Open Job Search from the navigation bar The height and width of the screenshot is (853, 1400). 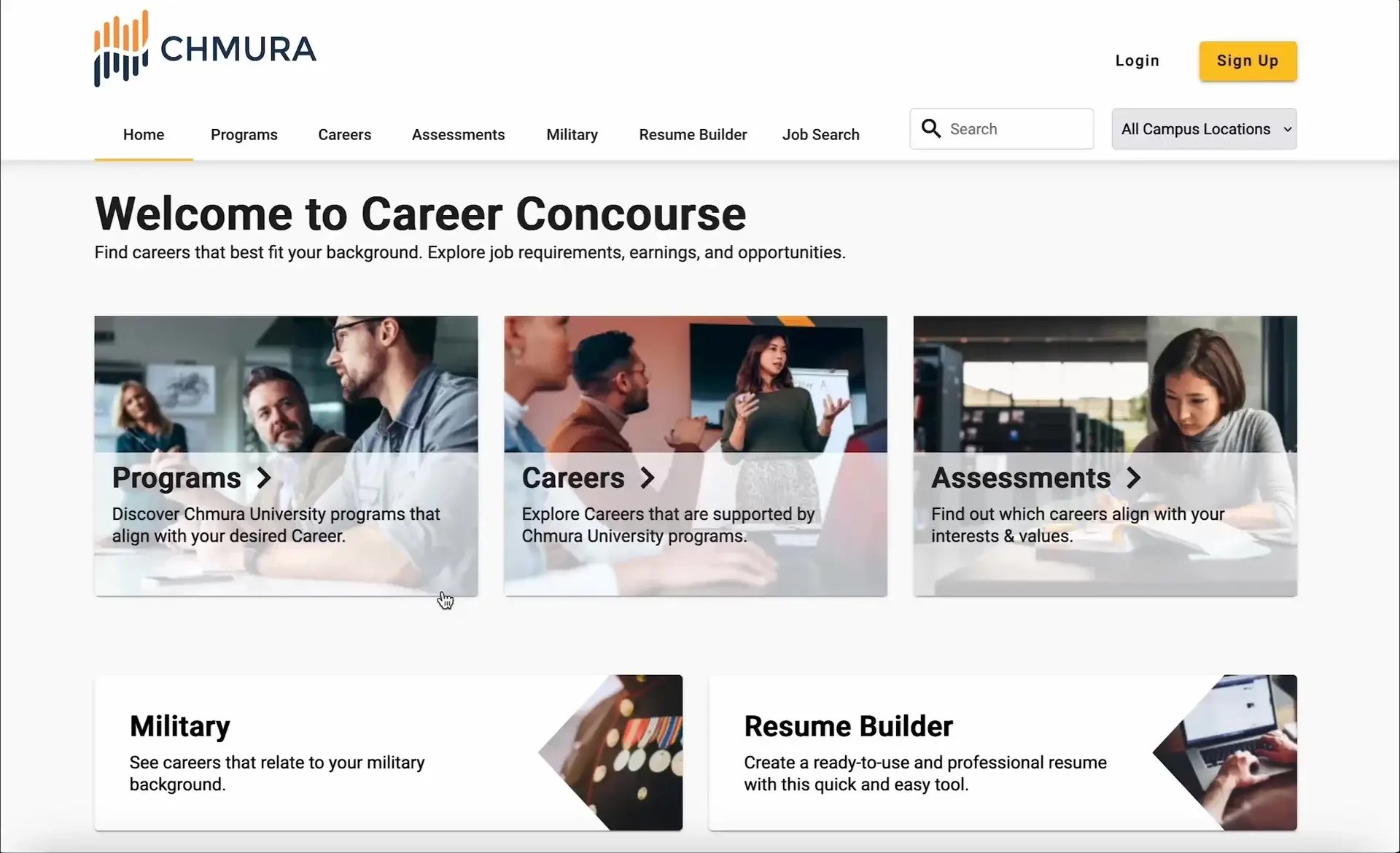coord(821,135)
